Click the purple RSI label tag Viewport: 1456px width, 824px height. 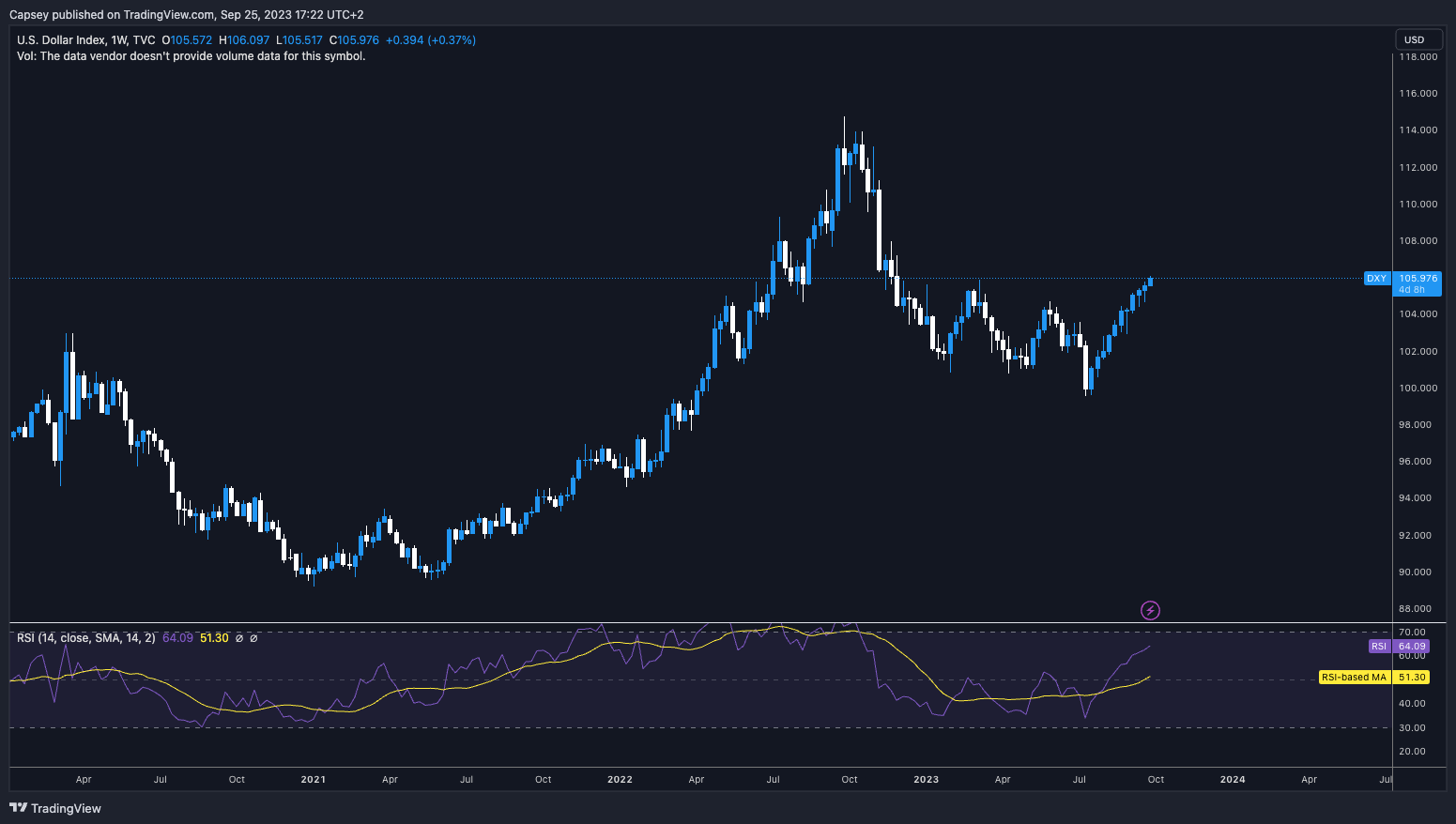tap(1378, 647)
